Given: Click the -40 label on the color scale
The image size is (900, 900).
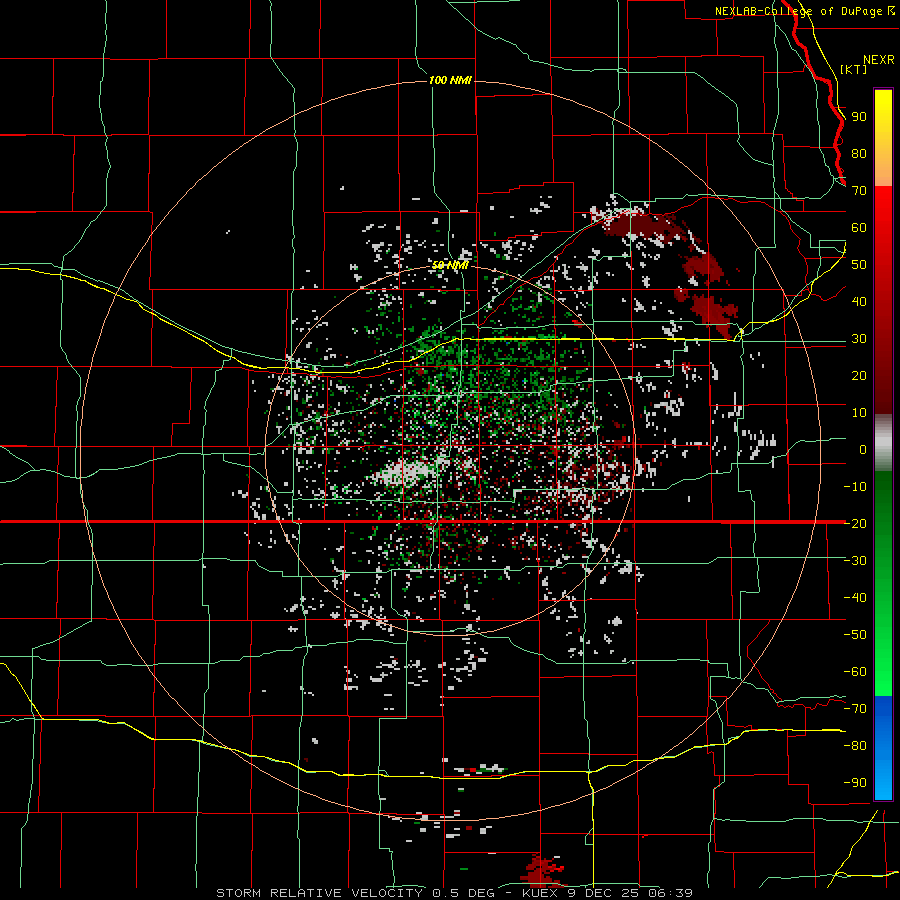Looking at the screenshot, I should coord(855,598).
